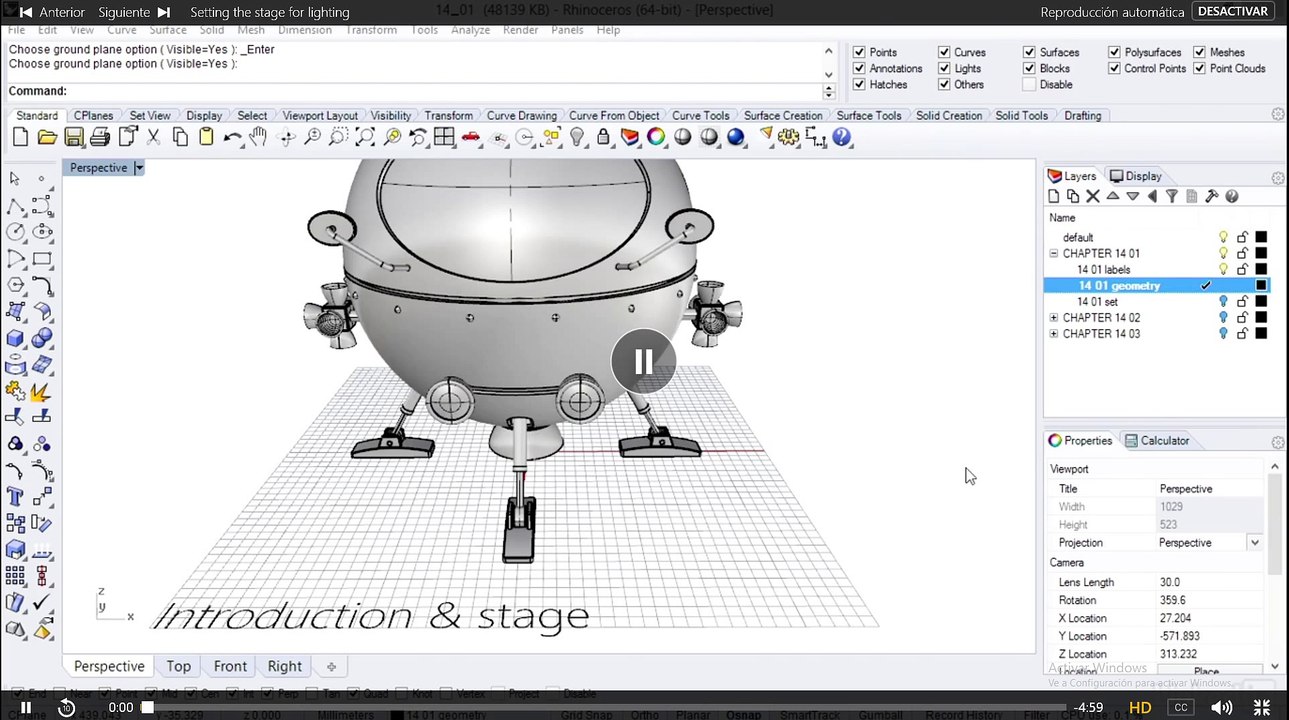Open a file with the folder icon
The image size is (1289, 720).
(x=47, y=137)
